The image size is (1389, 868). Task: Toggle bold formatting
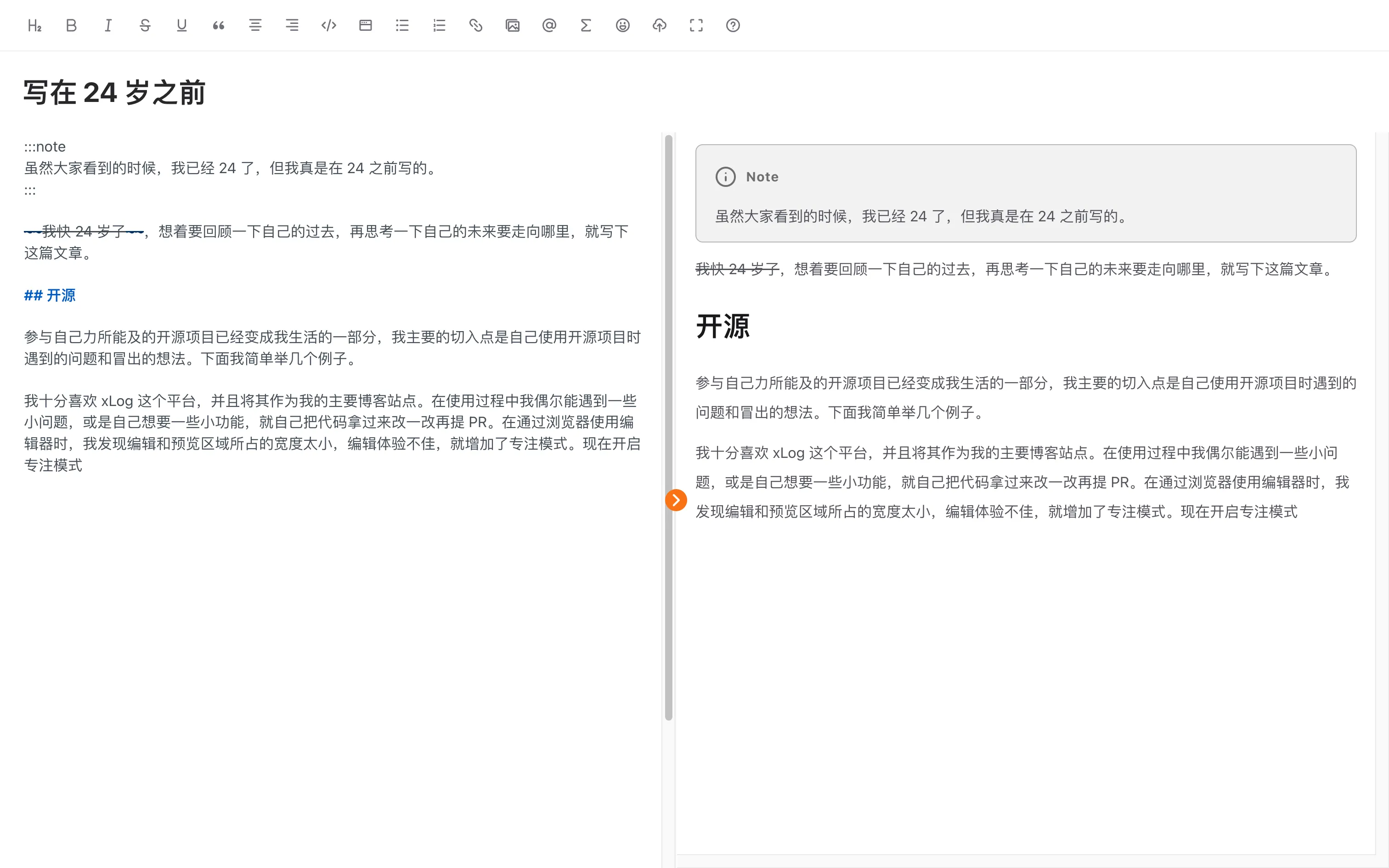pyautogui.click(x=71, y=25)
